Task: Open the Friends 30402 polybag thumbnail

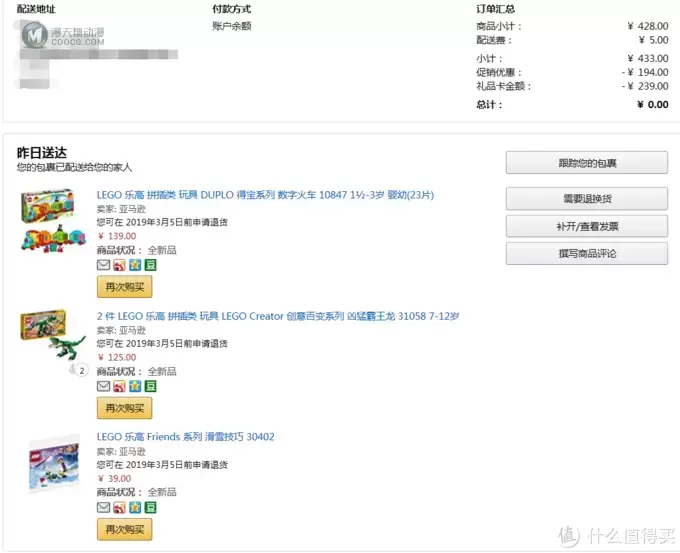Action: pos(54,464)
